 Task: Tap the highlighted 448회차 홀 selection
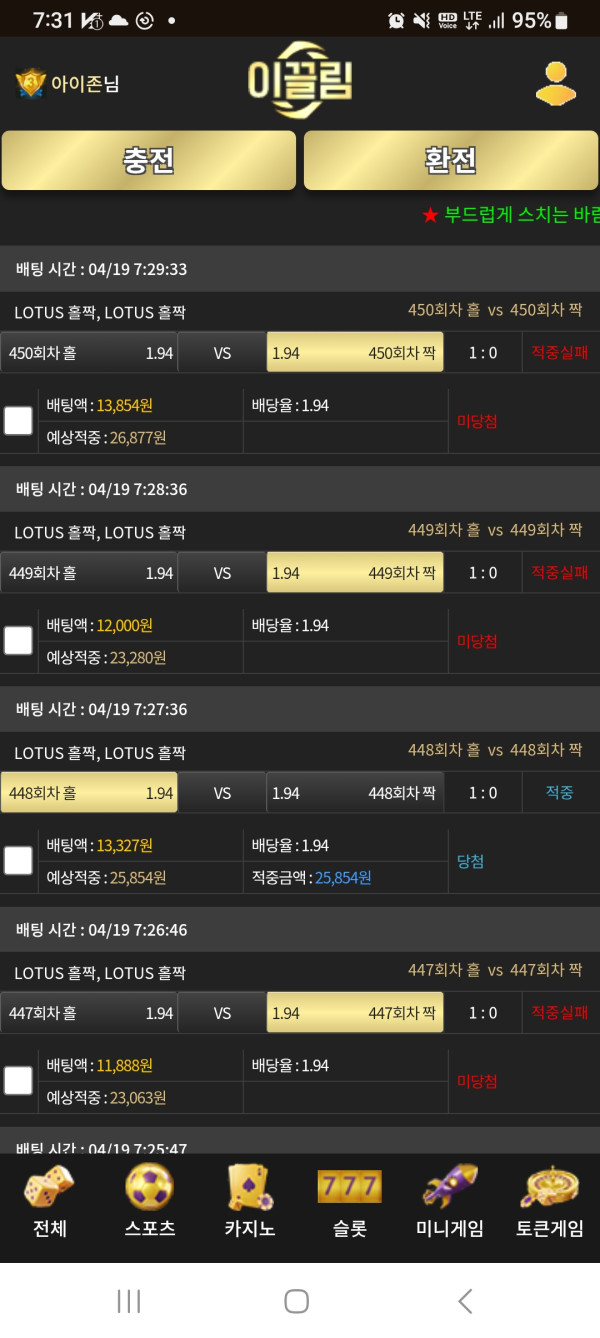pos(89,793)
